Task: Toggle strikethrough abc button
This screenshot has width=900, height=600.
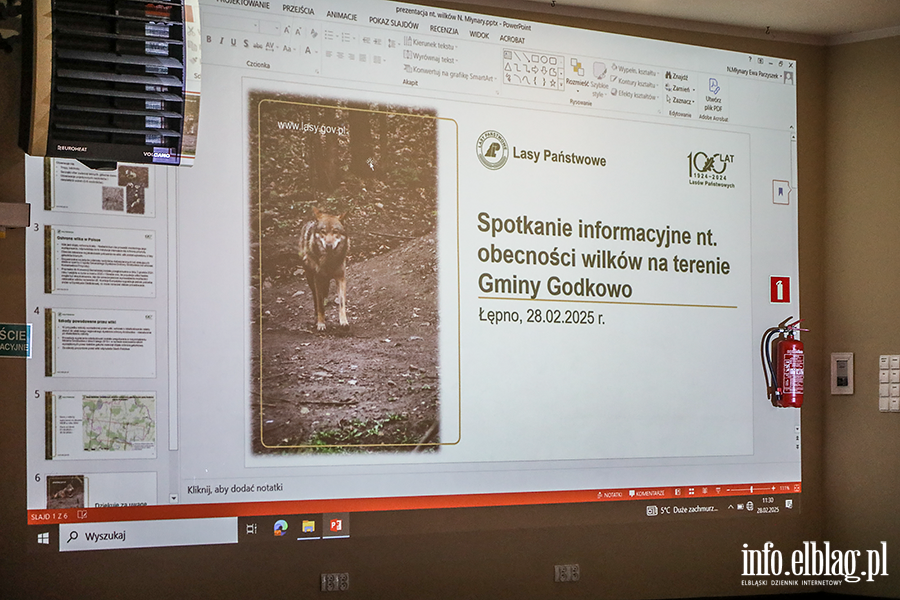Action: (x=258, y=46)
